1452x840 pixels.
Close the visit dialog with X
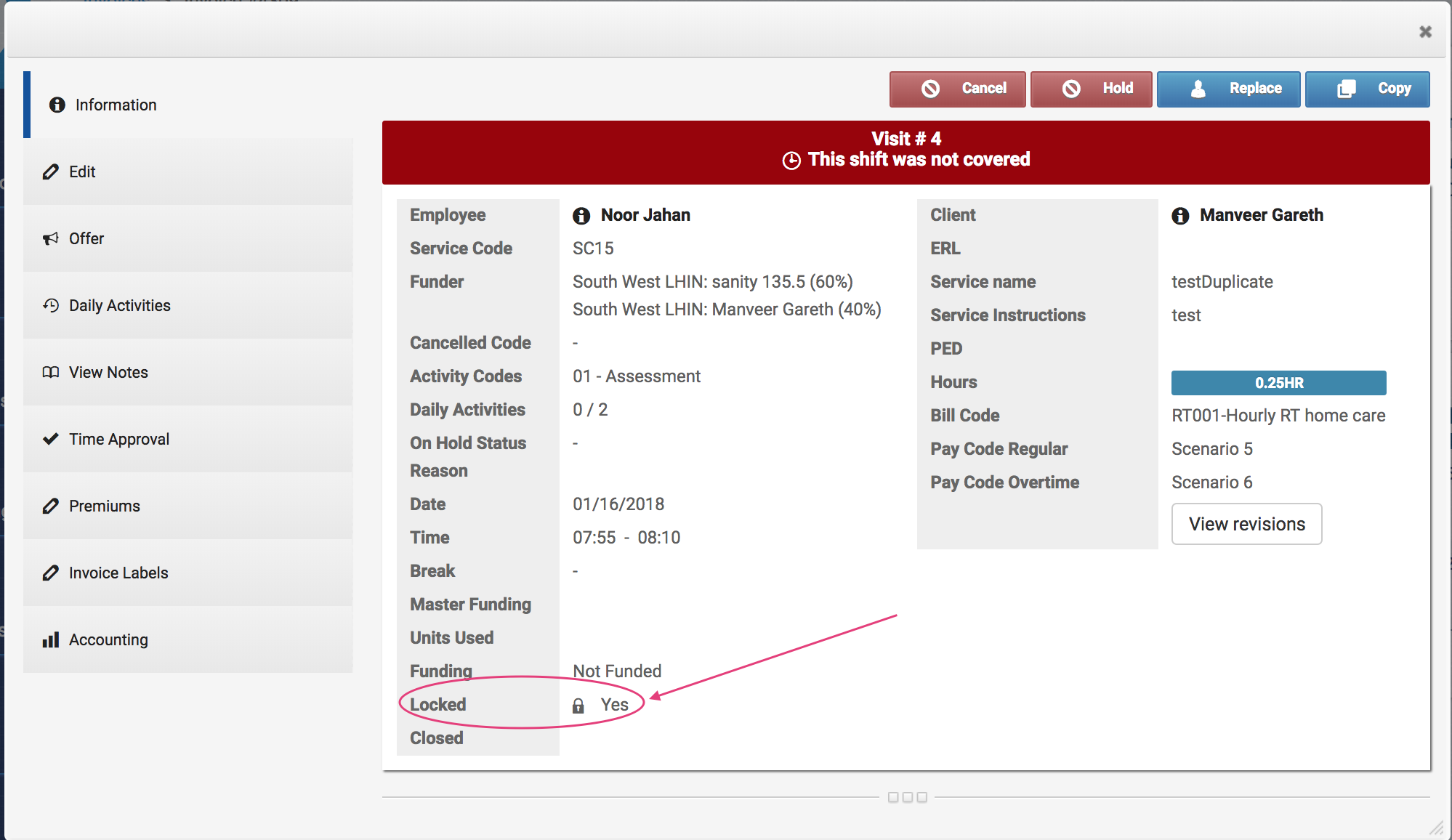coord(1425,32)
